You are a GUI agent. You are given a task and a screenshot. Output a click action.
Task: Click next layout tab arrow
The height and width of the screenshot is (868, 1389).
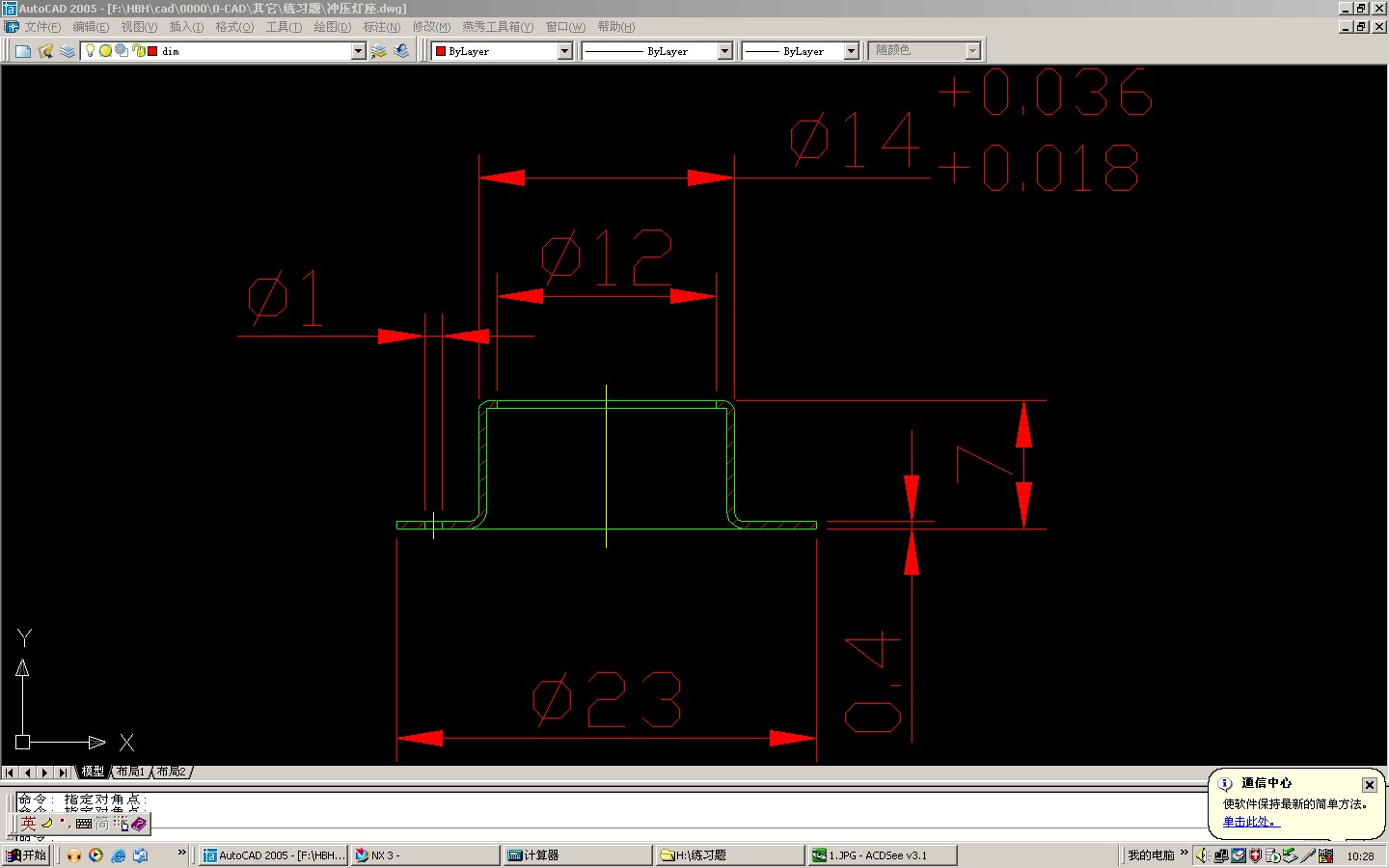(x=45, y=773)
